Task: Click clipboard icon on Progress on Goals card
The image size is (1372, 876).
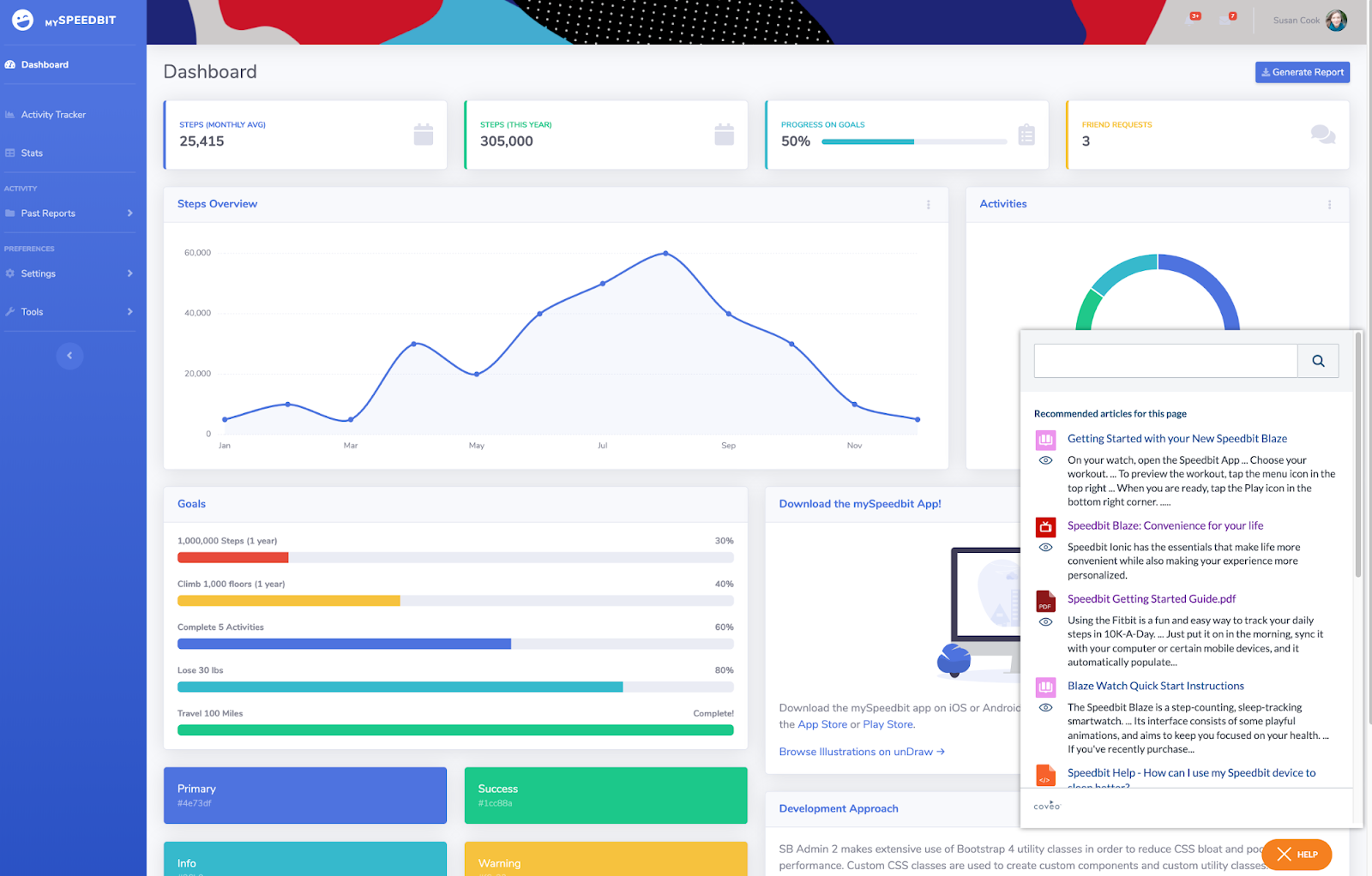Action: coord(1026,135)
